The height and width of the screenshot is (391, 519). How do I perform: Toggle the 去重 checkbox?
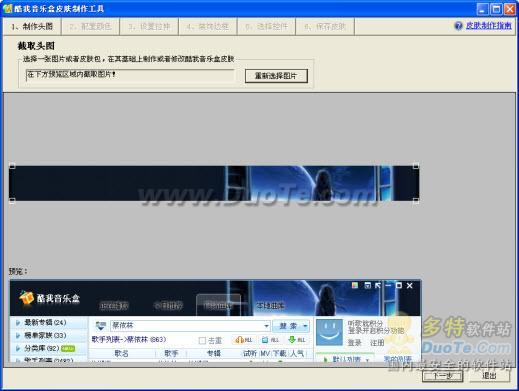202,341
